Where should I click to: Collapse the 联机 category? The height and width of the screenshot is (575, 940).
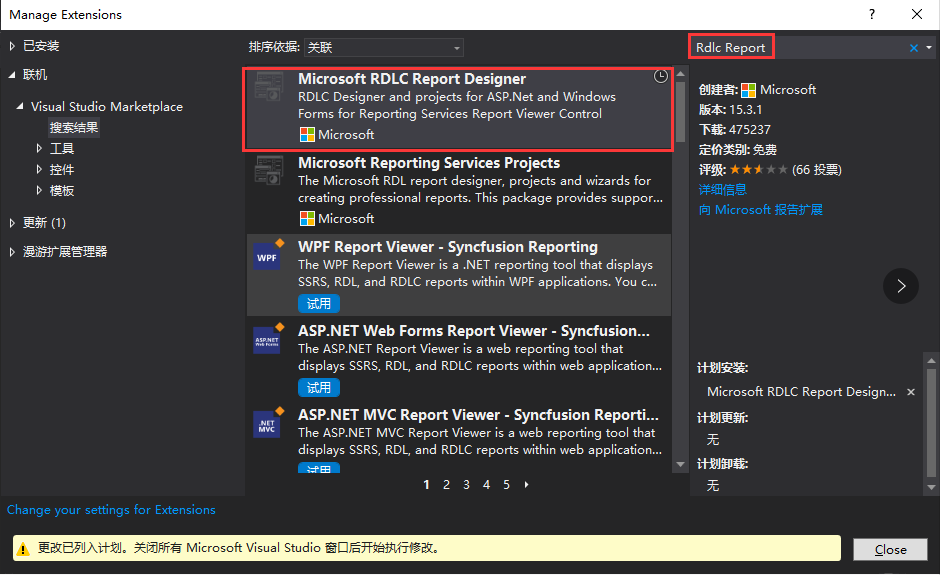click(12, 75)
